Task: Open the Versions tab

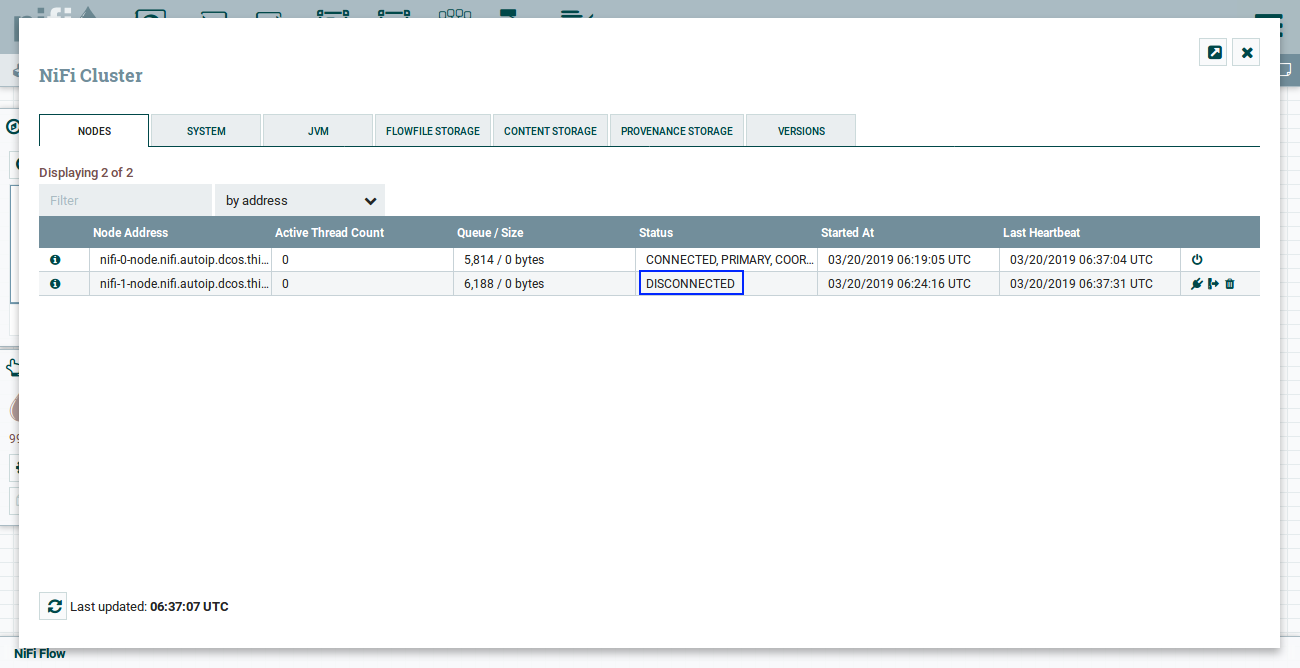Action: [801, 131]
